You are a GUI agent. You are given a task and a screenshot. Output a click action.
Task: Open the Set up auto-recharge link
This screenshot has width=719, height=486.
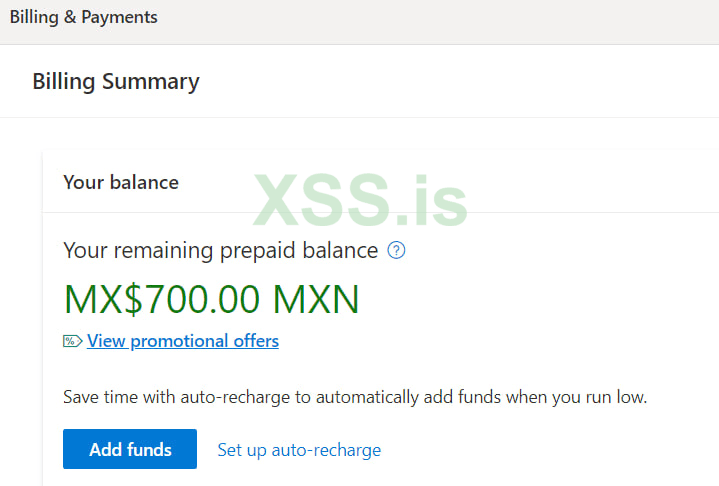[x=299, y=450]
